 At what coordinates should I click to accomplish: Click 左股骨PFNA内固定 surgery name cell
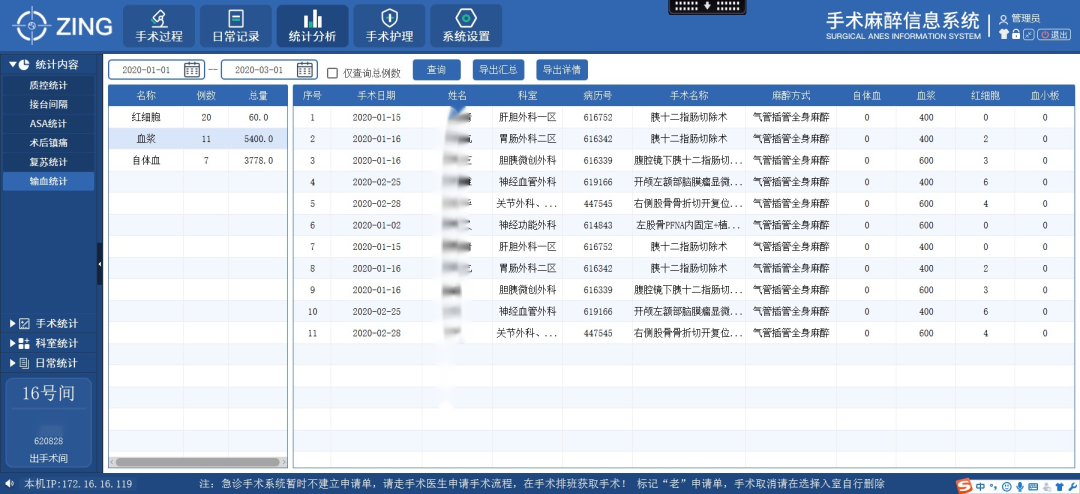[x=689, y=225]
